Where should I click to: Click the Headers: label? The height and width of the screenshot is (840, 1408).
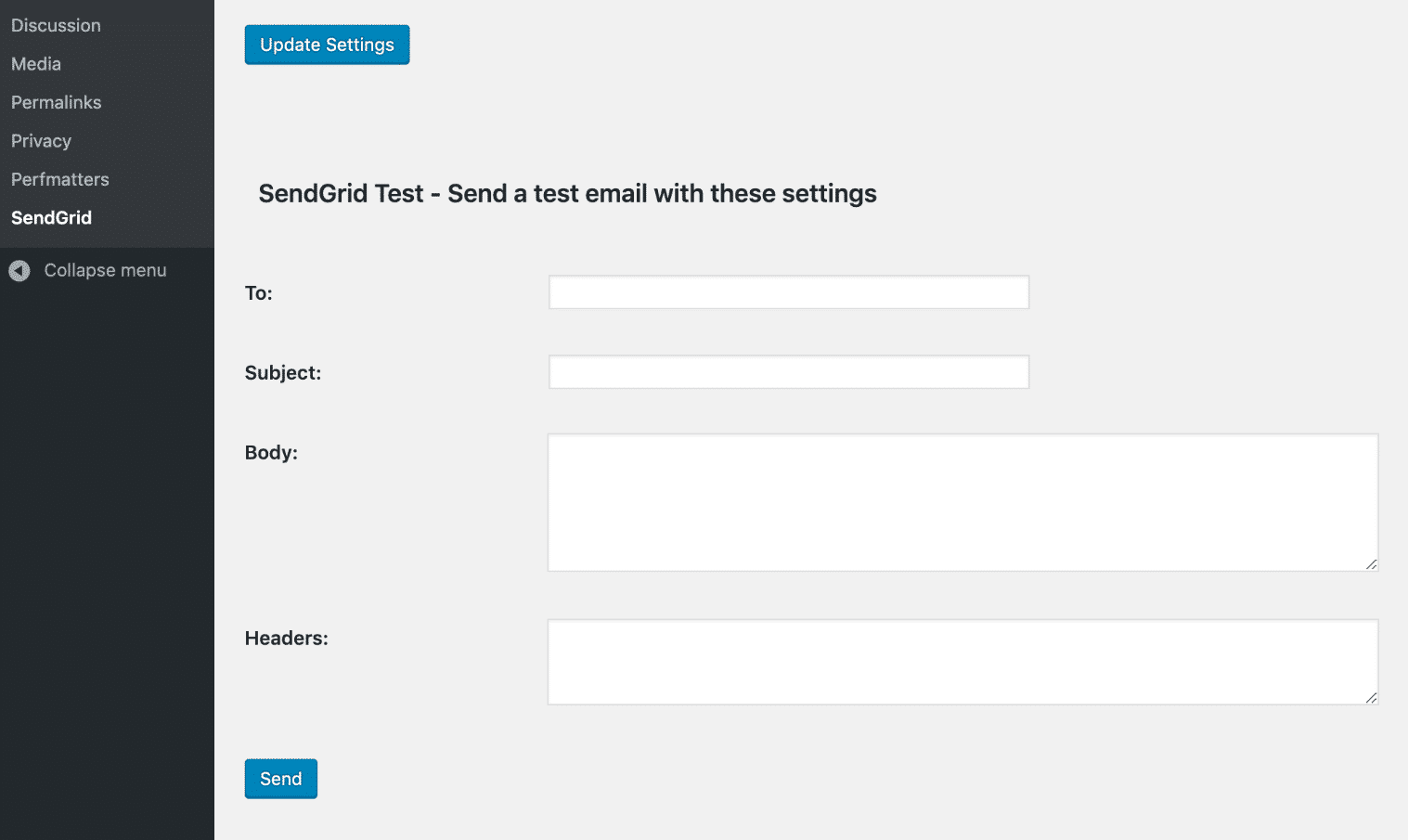pos(286,638)
